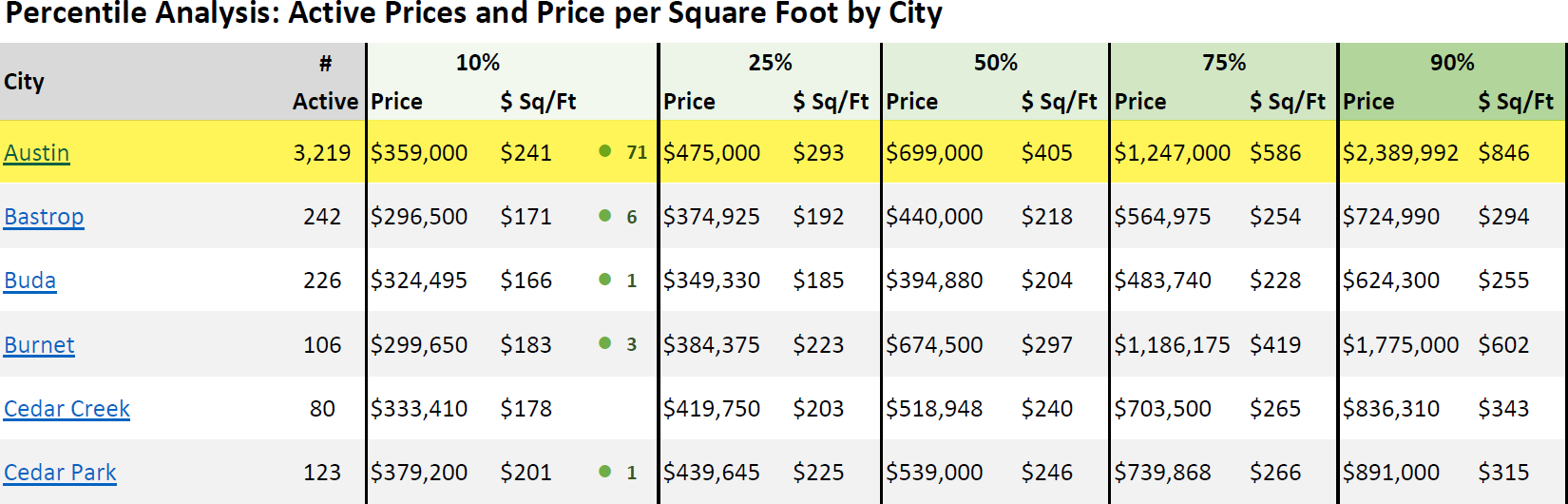Select Austin active count 3,219 cell
The height and width of the screenshot is (504, 1568).
point(322,153)
